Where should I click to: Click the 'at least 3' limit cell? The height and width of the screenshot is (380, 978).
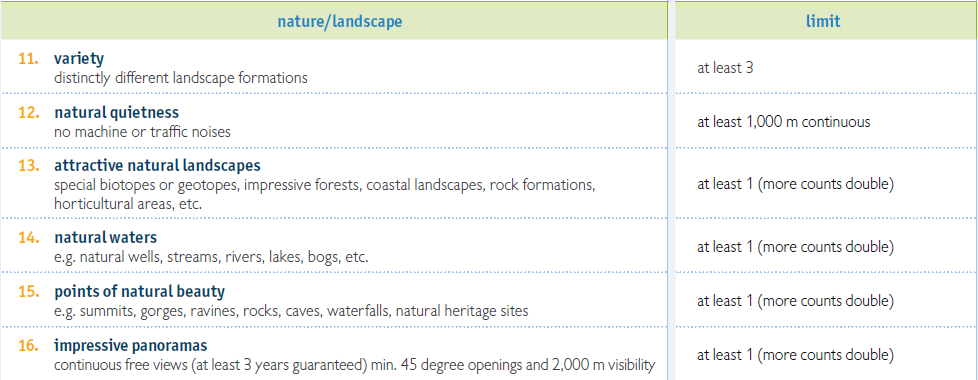point(725,68)
